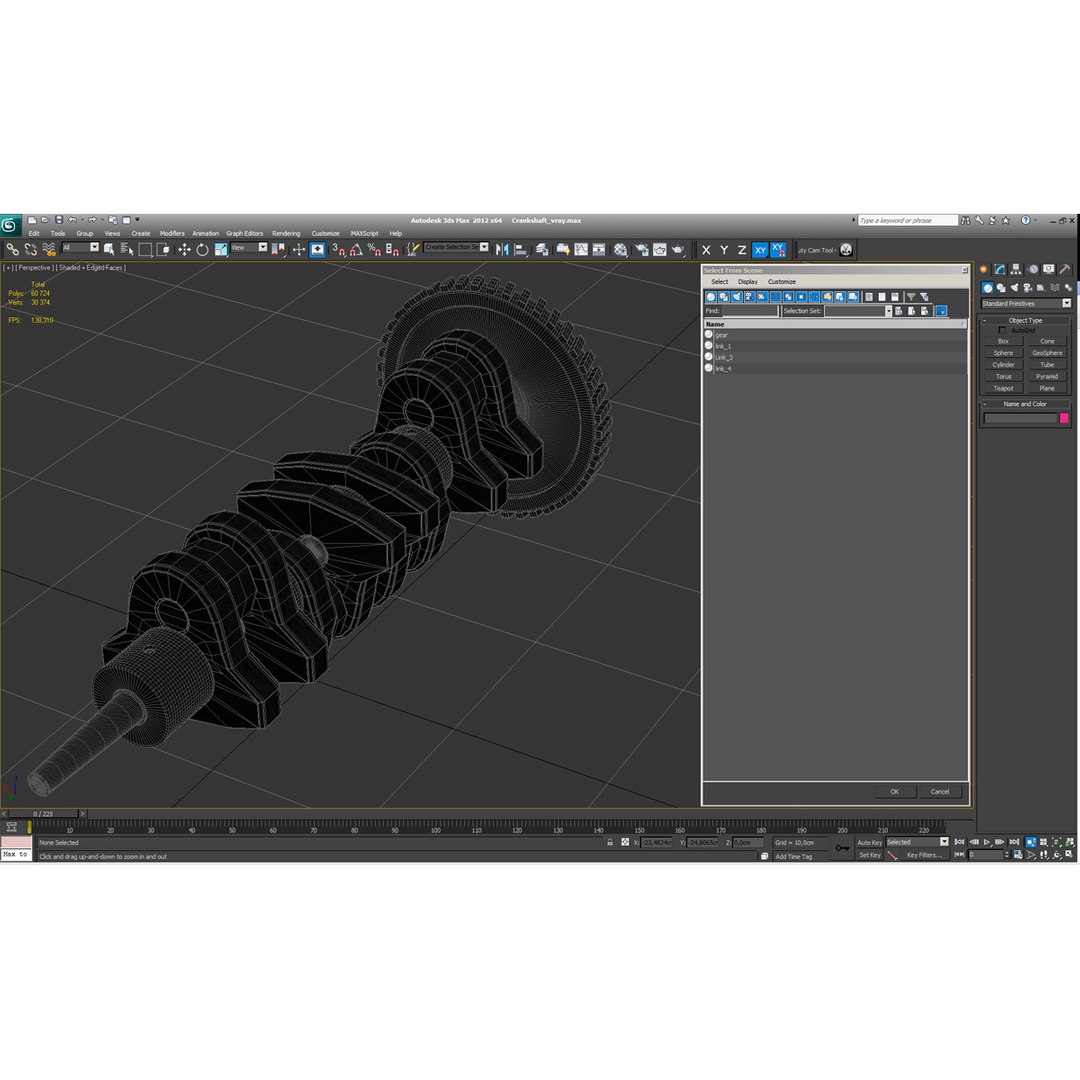The height and width of the screenshot is (1080, 1080).
Task: Restrict transform to X axis
Action: [x=706, y=250]
